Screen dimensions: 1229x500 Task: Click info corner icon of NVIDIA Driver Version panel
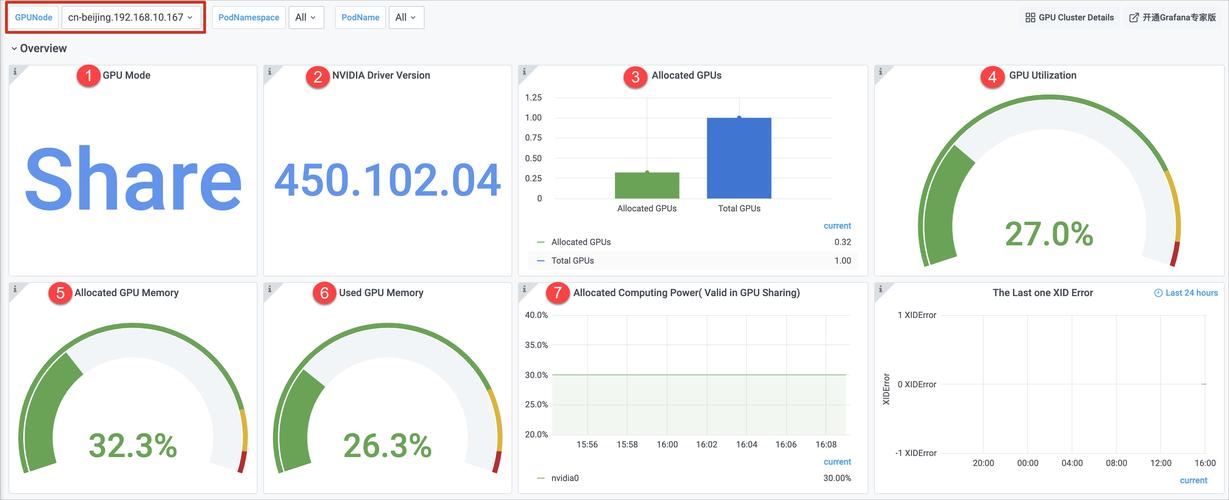[x=269, y=71]
